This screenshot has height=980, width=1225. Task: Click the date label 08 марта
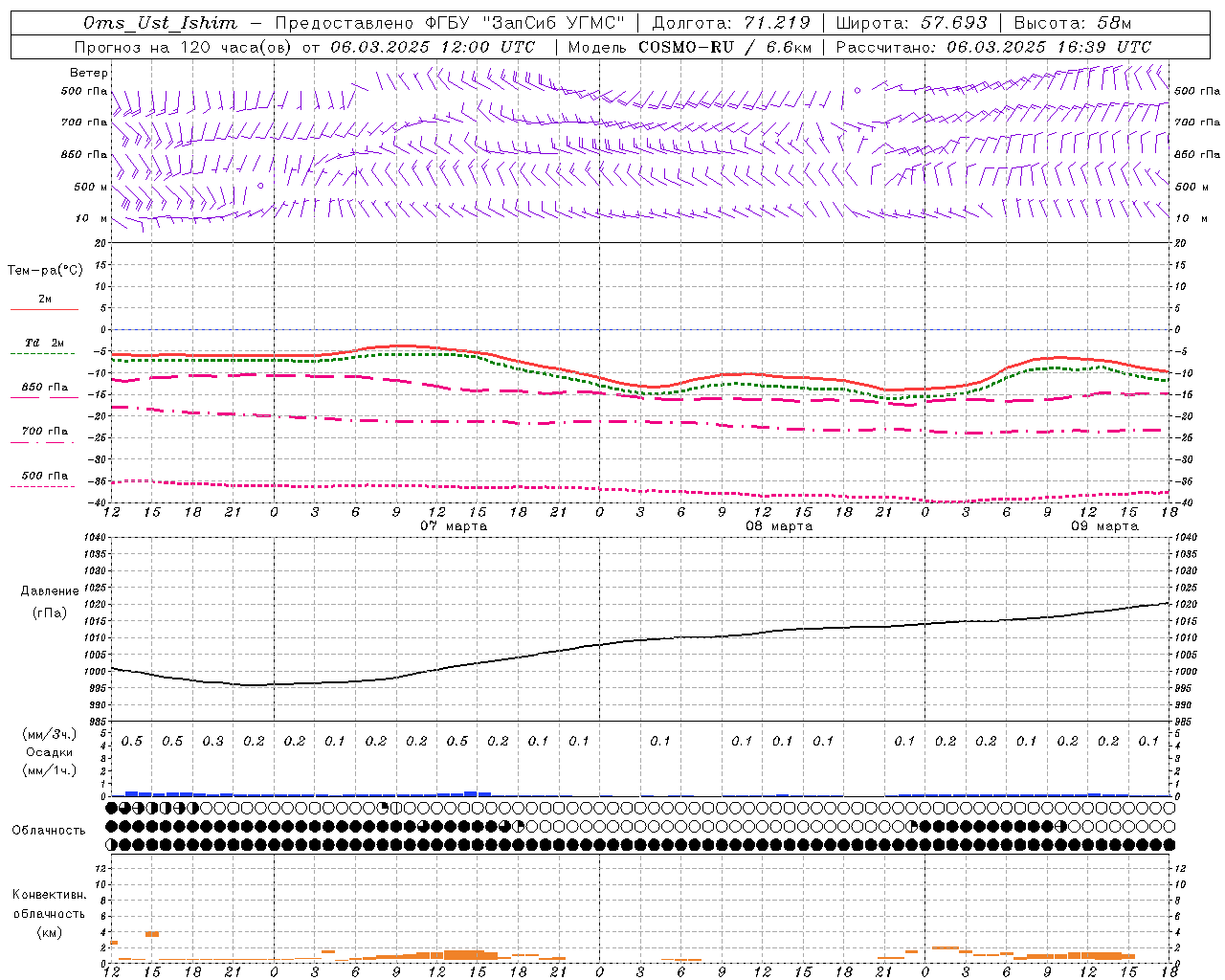point(779,526)
